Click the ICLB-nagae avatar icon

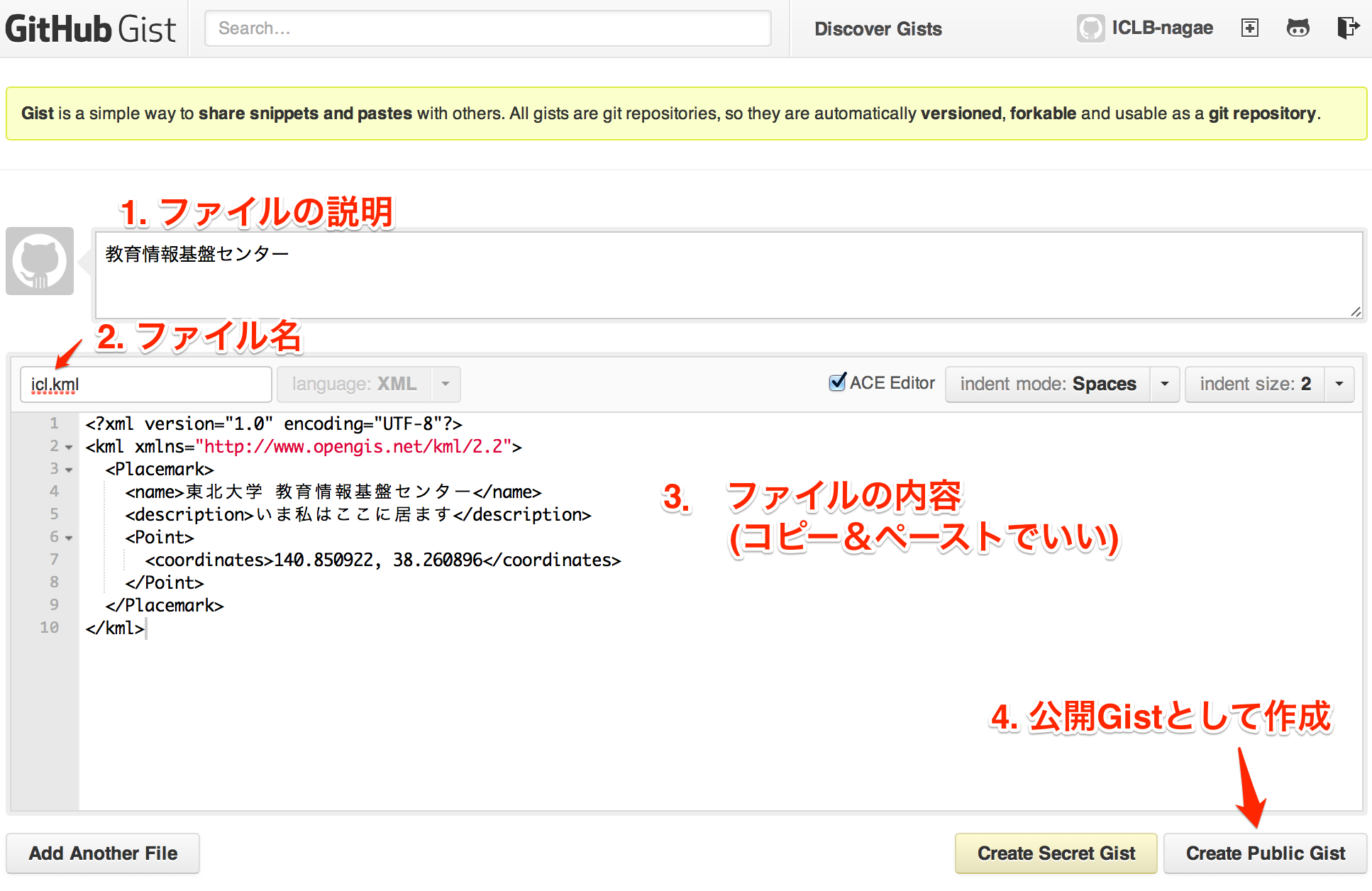click(1090, 28)
